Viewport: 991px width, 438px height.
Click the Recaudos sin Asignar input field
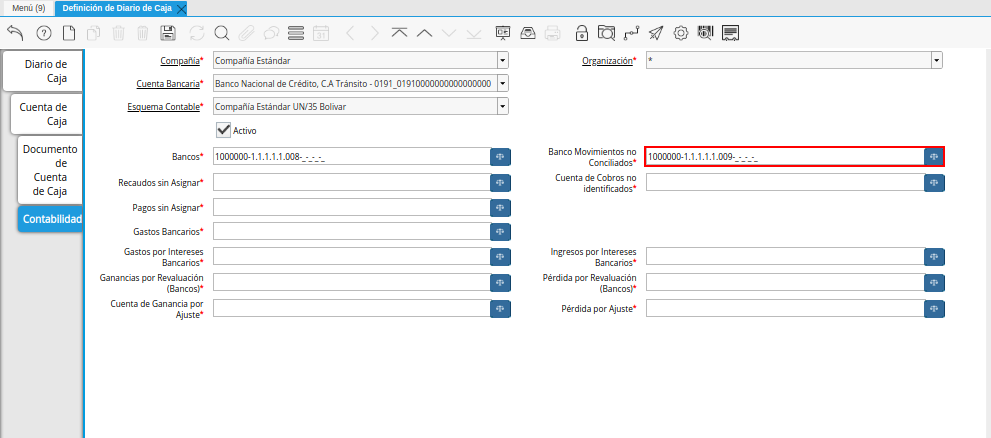(x=350, y=182)
